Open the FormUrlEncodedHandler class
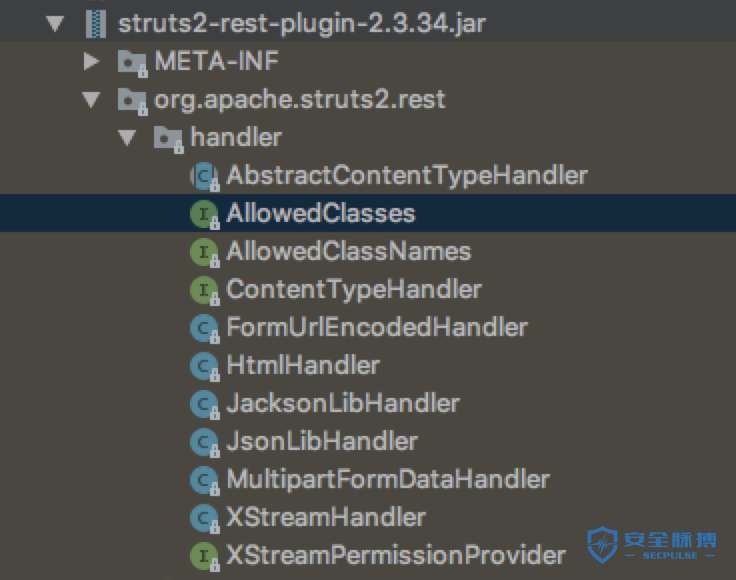The image size is (736, 580). coord(376,327)
